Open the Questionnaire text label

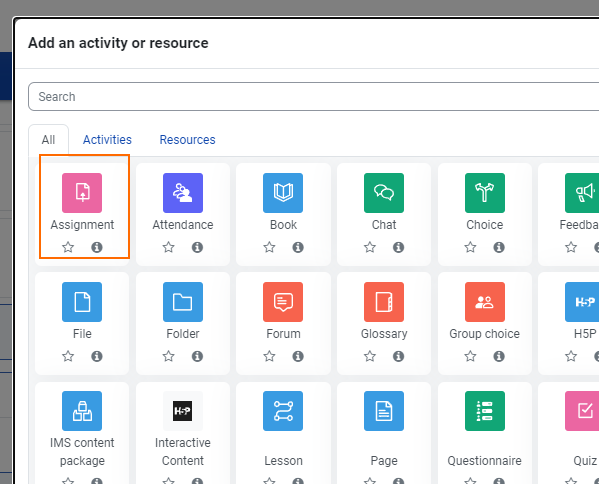click(484, 461)
